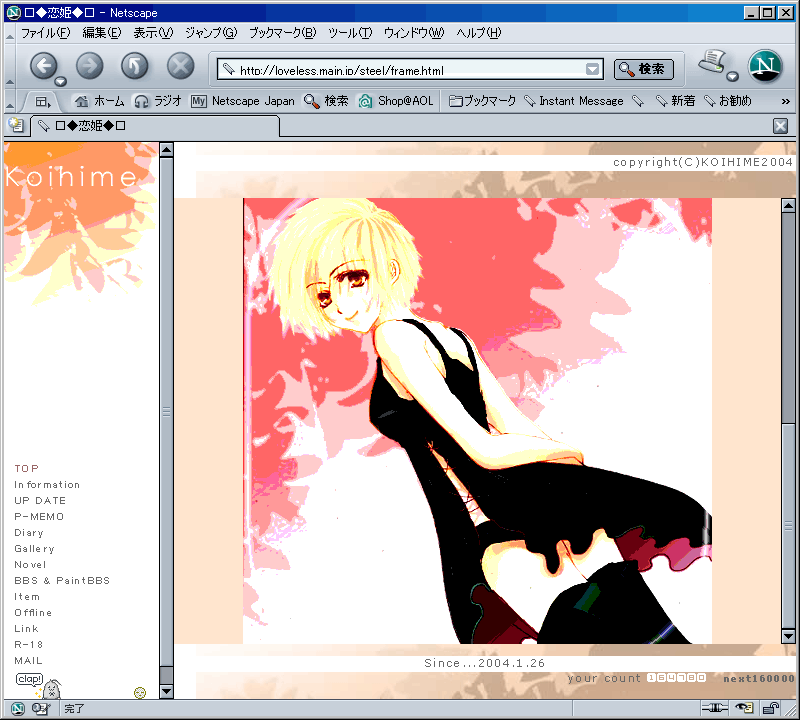This screenshot has height=720, width=800.
Task: Open the Gallery link
Action: coord(34,549)
